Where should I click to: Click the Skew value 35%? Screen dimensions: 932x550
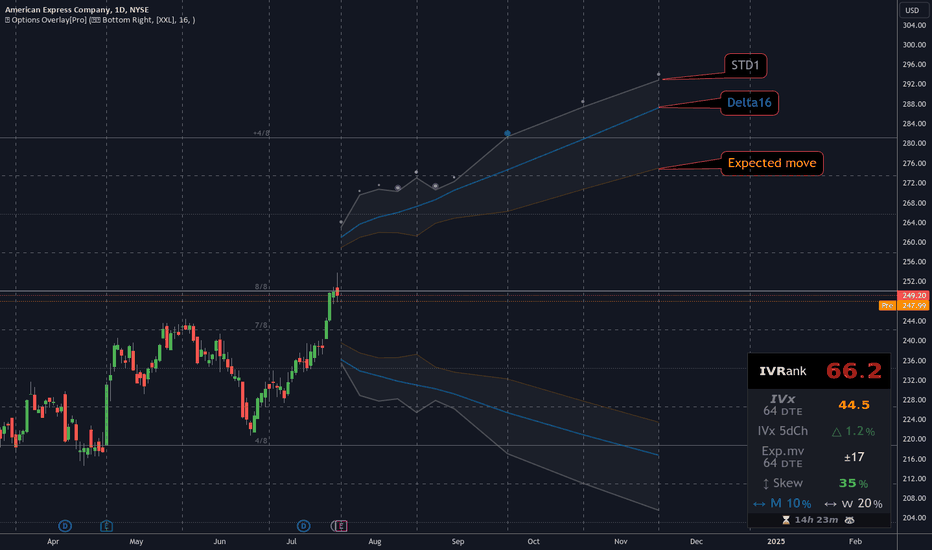854,483
